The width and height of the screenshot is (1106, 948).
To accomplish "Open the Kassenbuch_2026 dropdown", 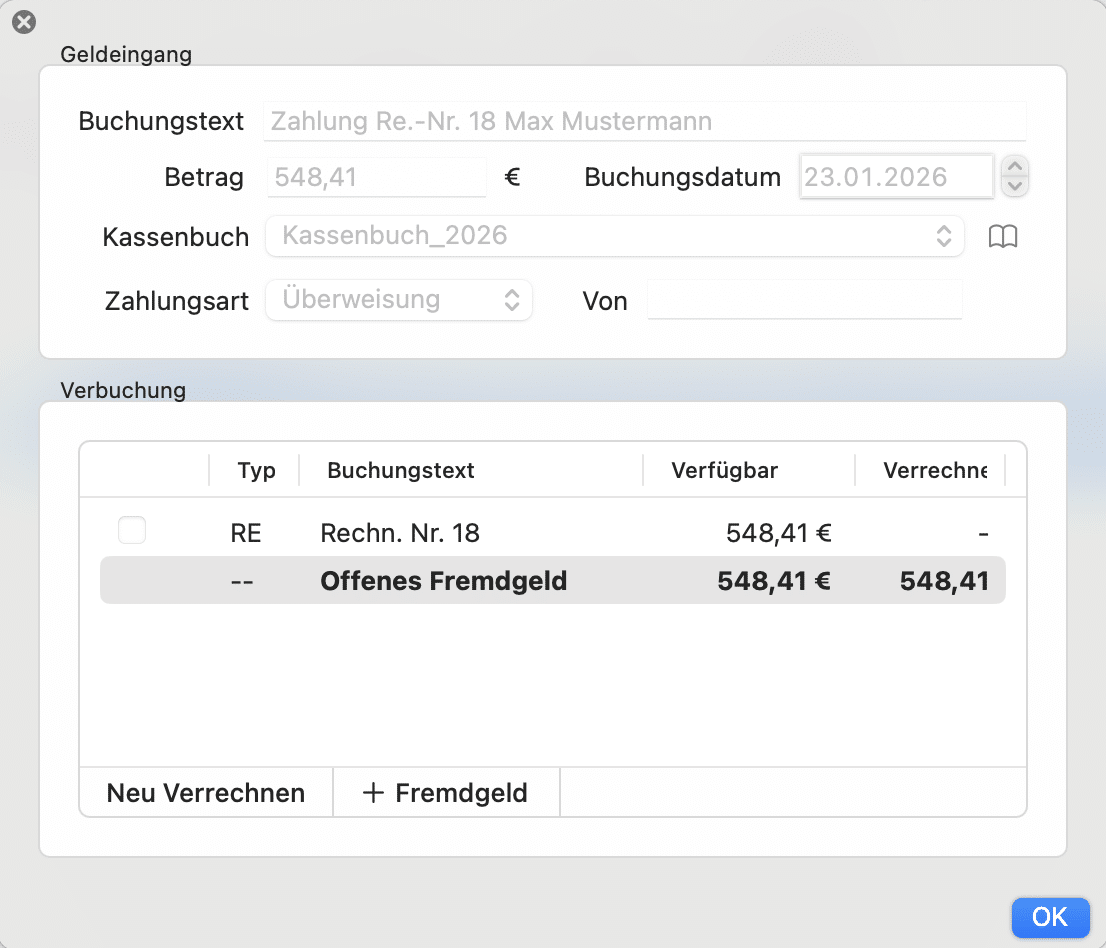I will click(x=614, y=237).
